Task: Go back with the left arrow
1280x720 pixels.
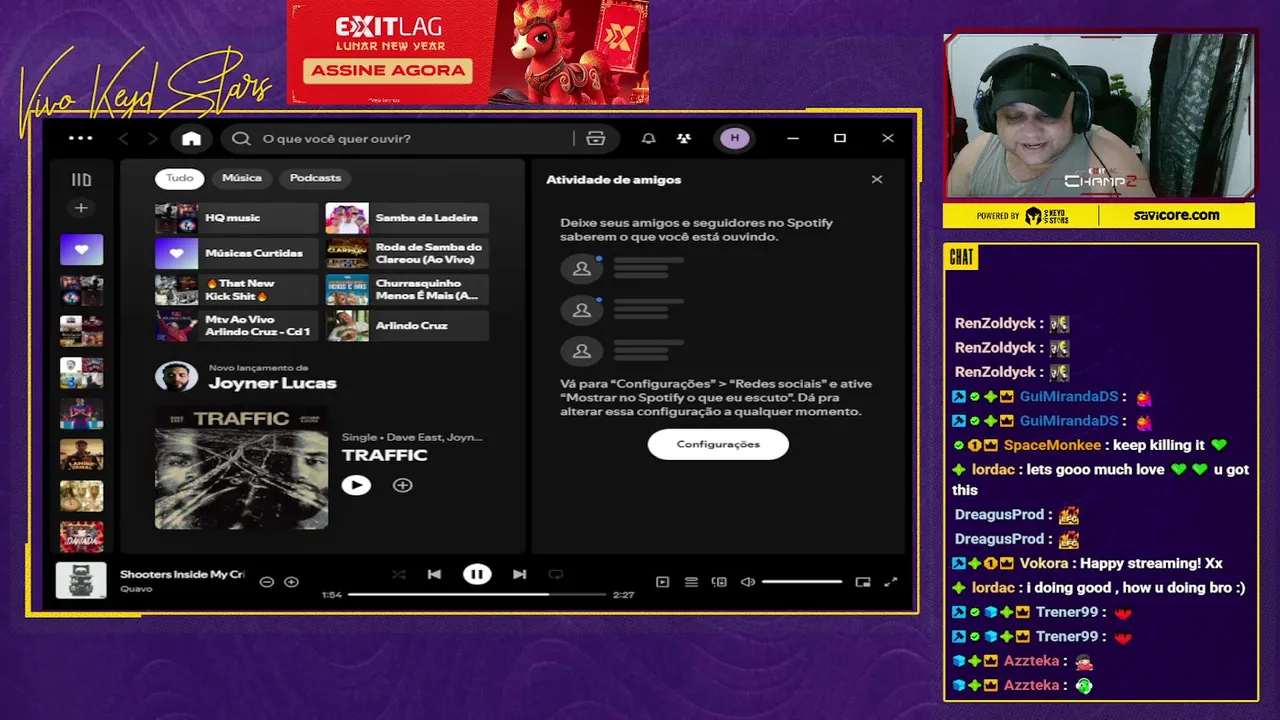Action: pyautogui.click(x=124, y=139)
